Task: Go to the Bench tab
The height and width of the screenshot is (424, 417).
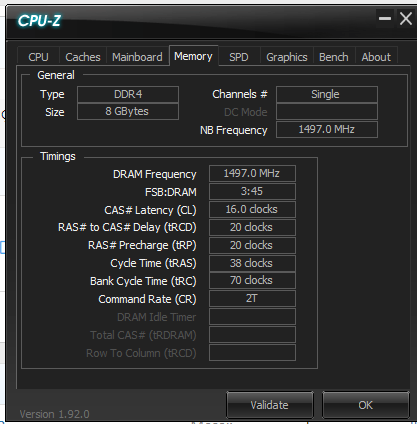Action: click(334, 57)
